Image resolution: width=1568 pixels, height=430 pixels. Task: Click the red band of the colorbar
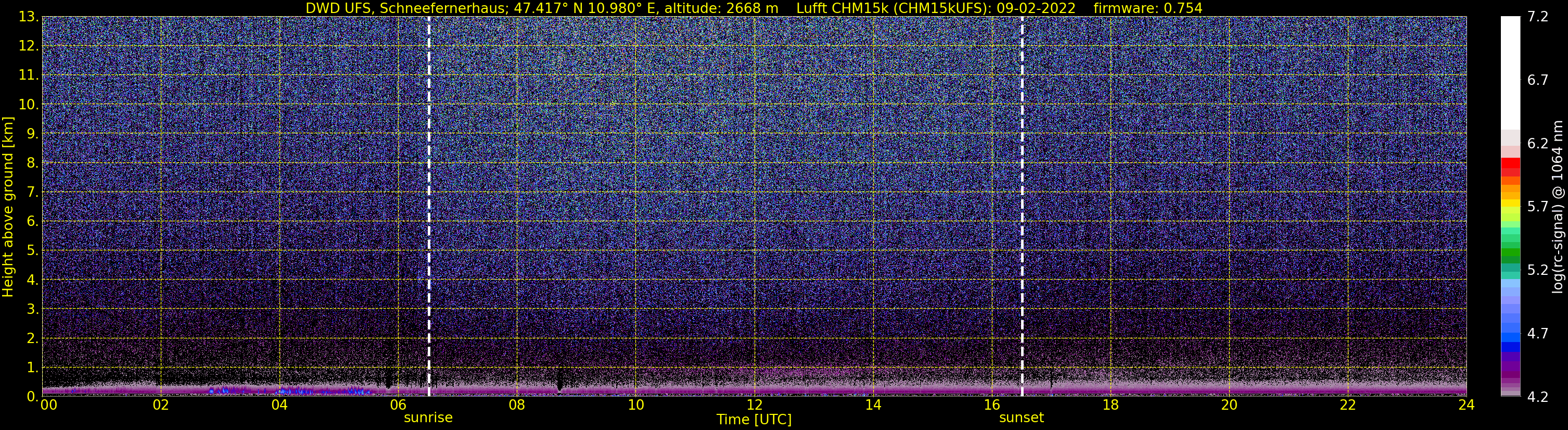pos(1510,167)
